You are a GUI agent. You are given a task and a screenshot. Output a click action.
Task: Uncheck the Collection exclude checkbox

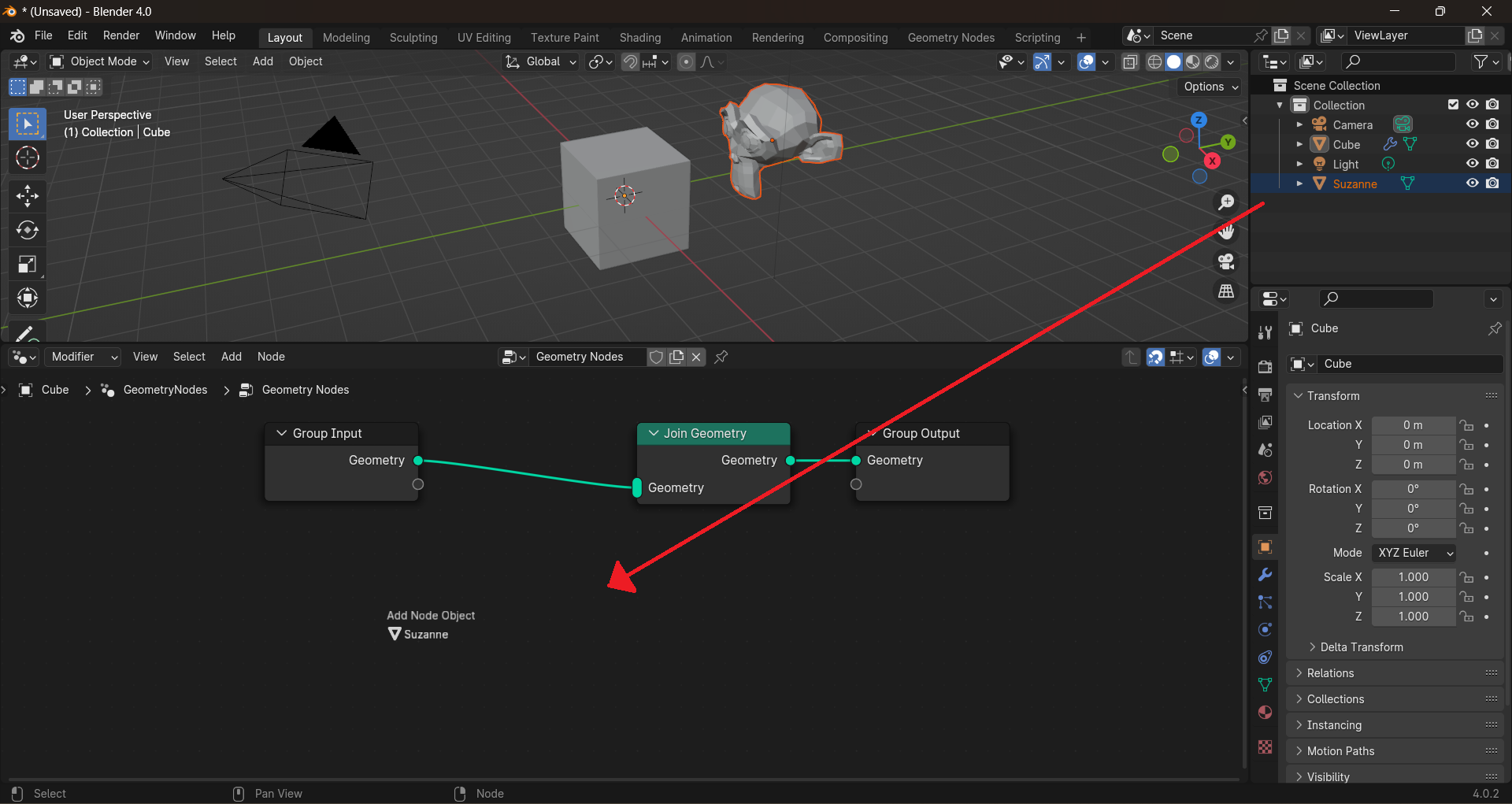pos(1453,105)
